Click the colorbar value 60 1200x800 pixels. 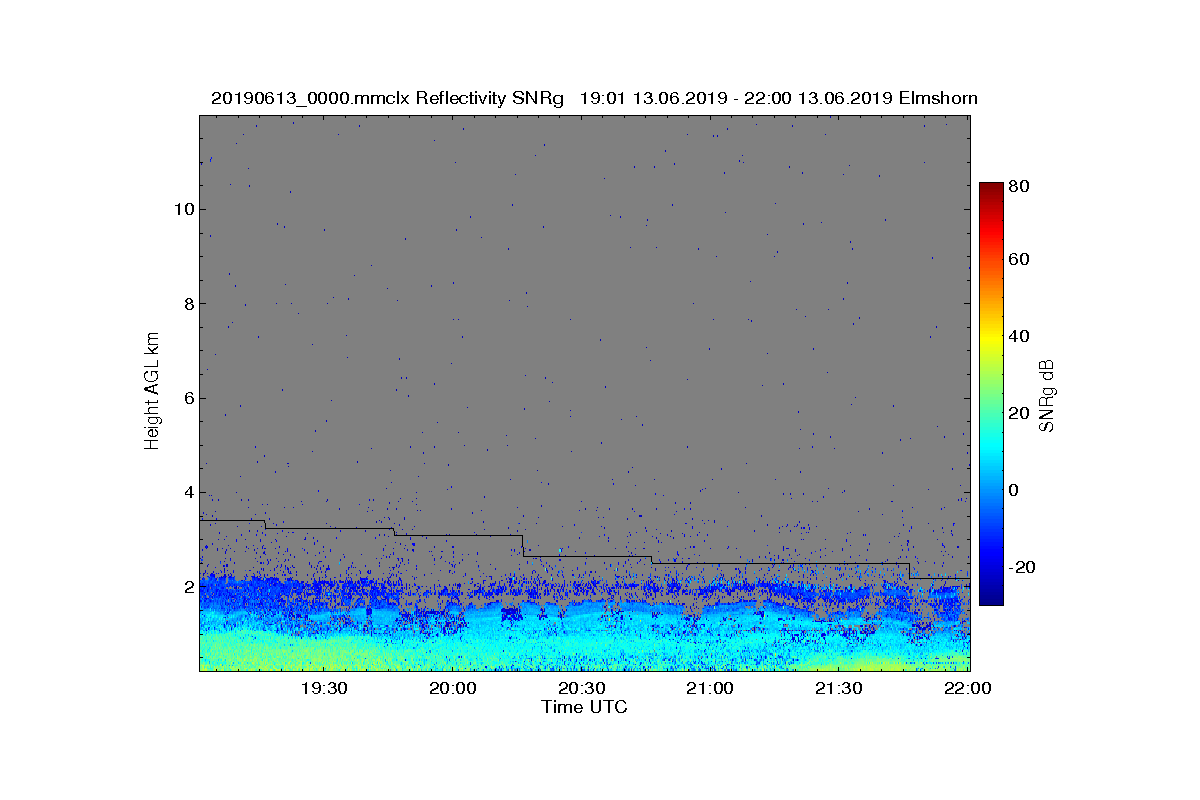1019,260
